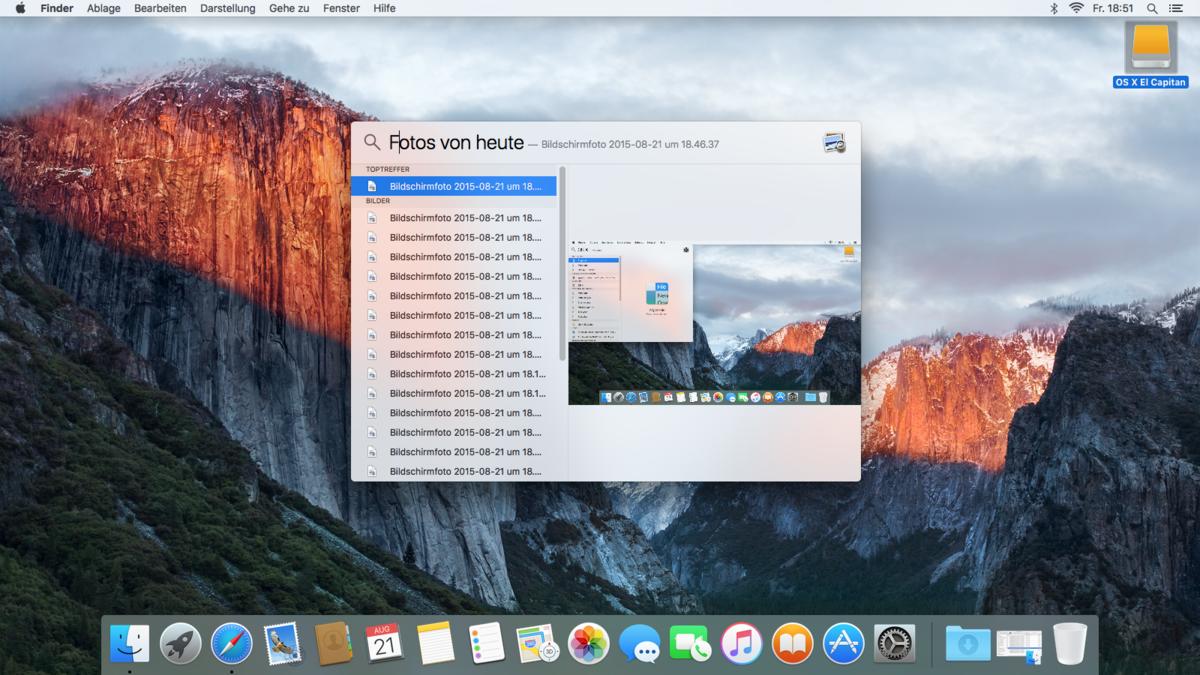Screen dimensions: 1200x675
Task: Open the Ablage menu
Action: coord(104,8)
